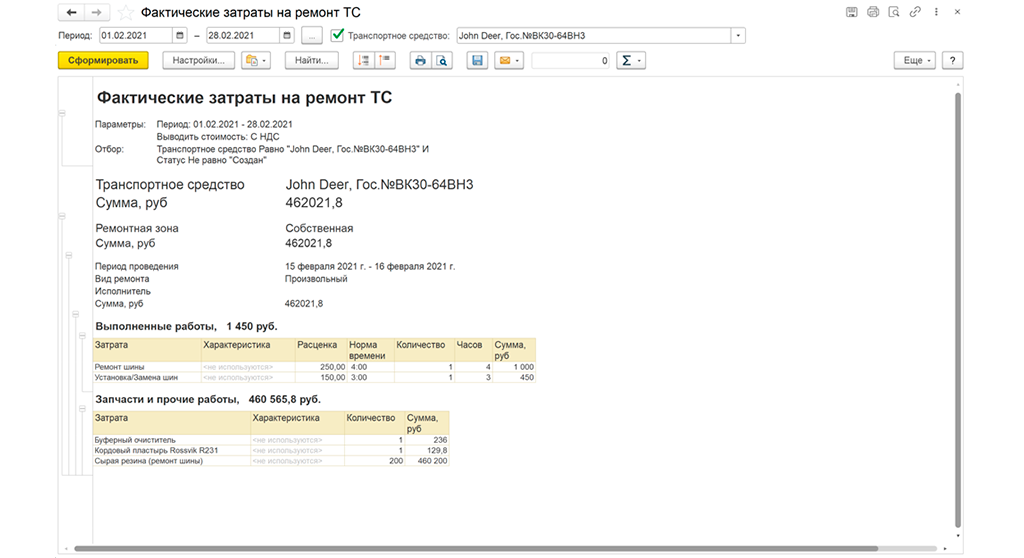
Task: Close the report form with the X
Action: 957,12
